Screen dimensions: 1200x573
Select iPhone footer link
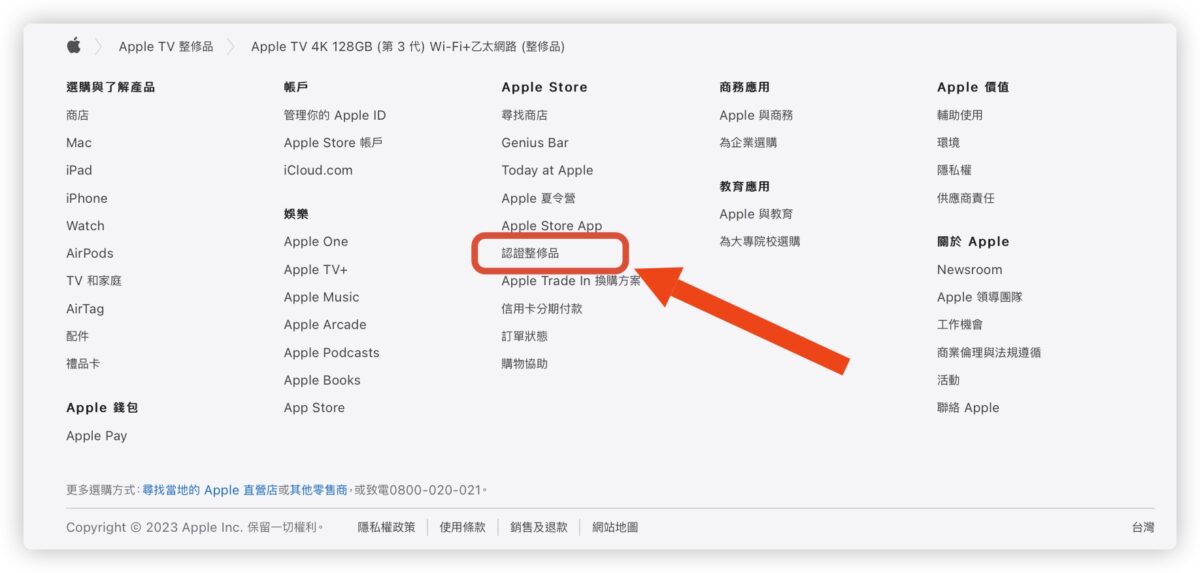87,198
